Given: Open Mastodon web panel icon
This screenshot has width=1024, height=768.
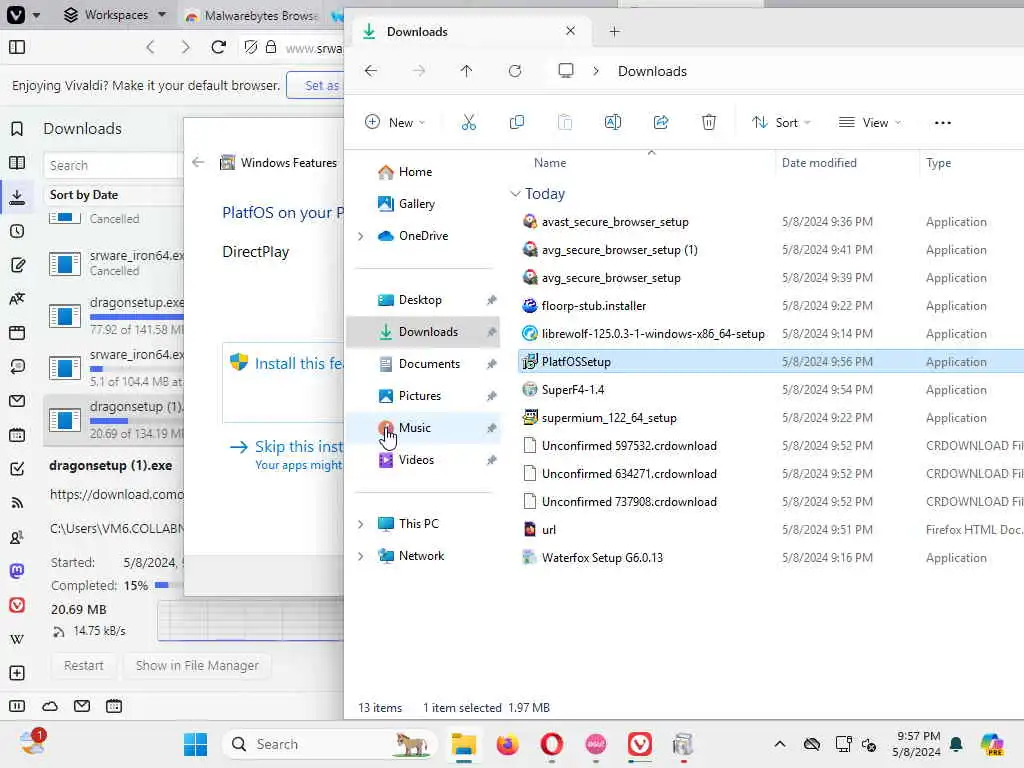Looking at the screenshot, I should tap(18, 571).
